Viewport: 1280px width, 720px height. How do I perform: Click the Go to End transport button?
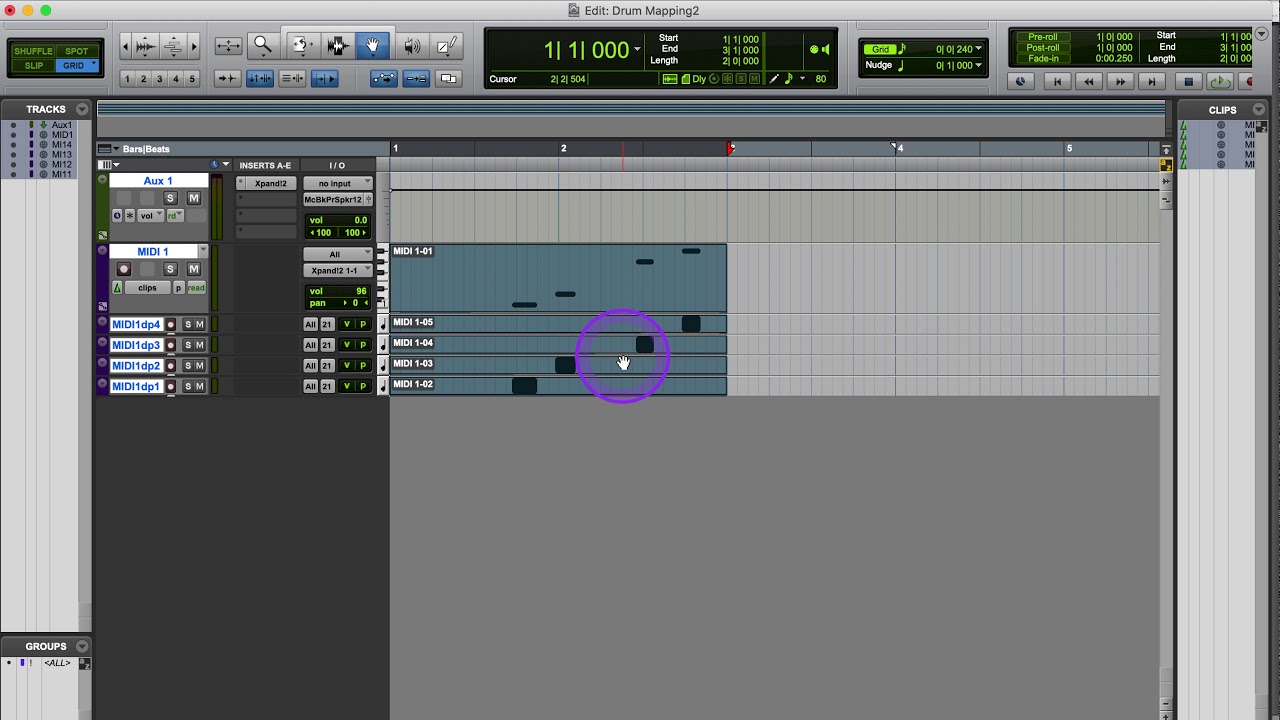[x=1152, y=82]
